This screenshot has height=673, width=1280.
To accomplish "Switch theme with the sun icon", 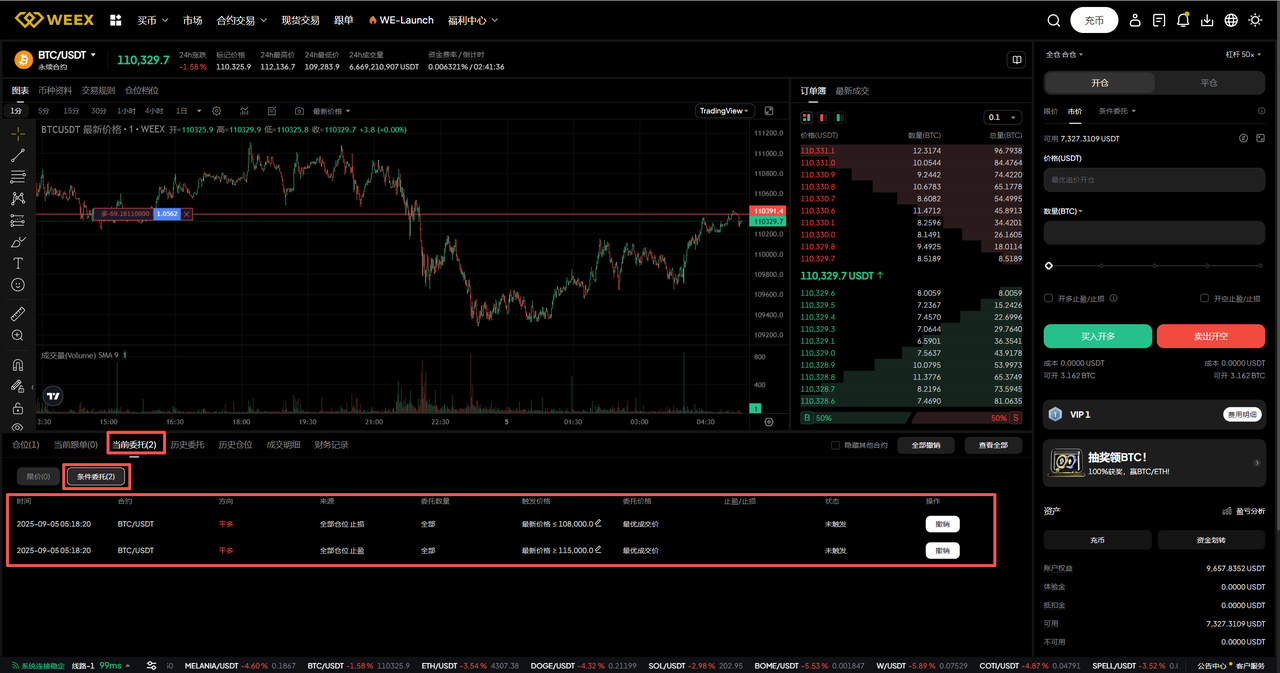I will (1255, 20).
